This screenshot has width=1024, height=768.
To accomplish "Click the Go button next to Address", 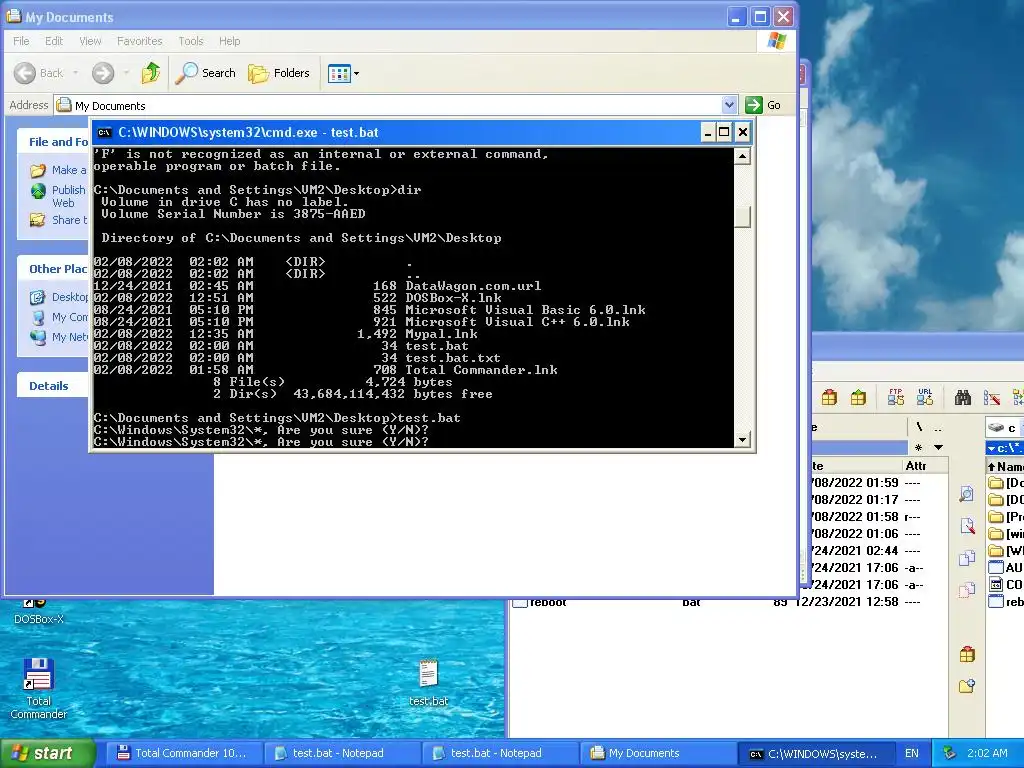I will click(763, 104).
